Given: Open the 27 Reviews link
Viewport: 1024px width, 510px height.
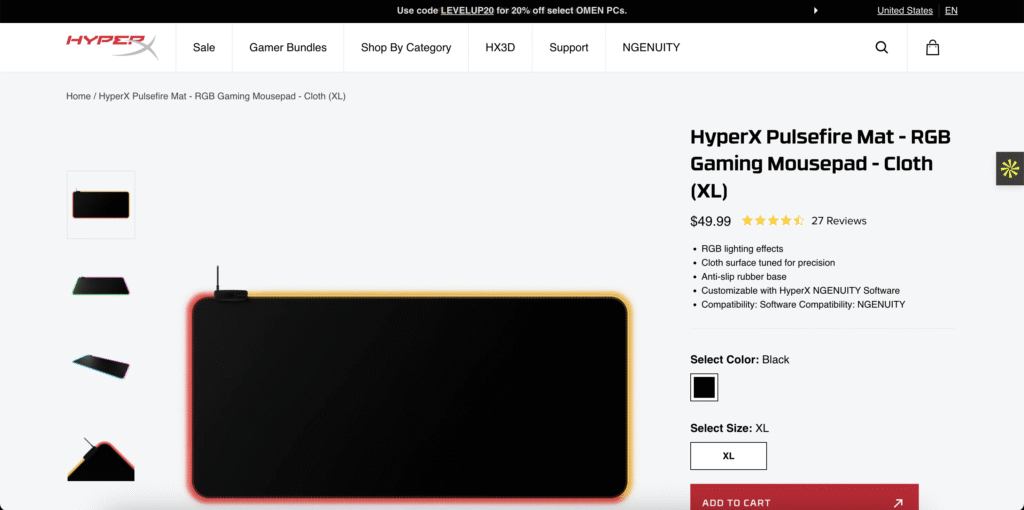Looking at the screenshot, I should coord(839,221).
